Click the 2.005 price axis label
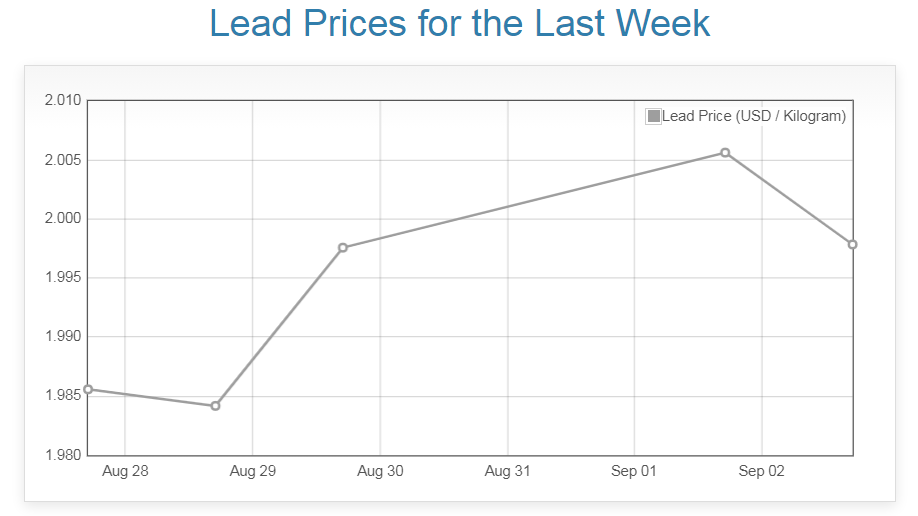Screen dimensions: 918x516 click(62, 160)
